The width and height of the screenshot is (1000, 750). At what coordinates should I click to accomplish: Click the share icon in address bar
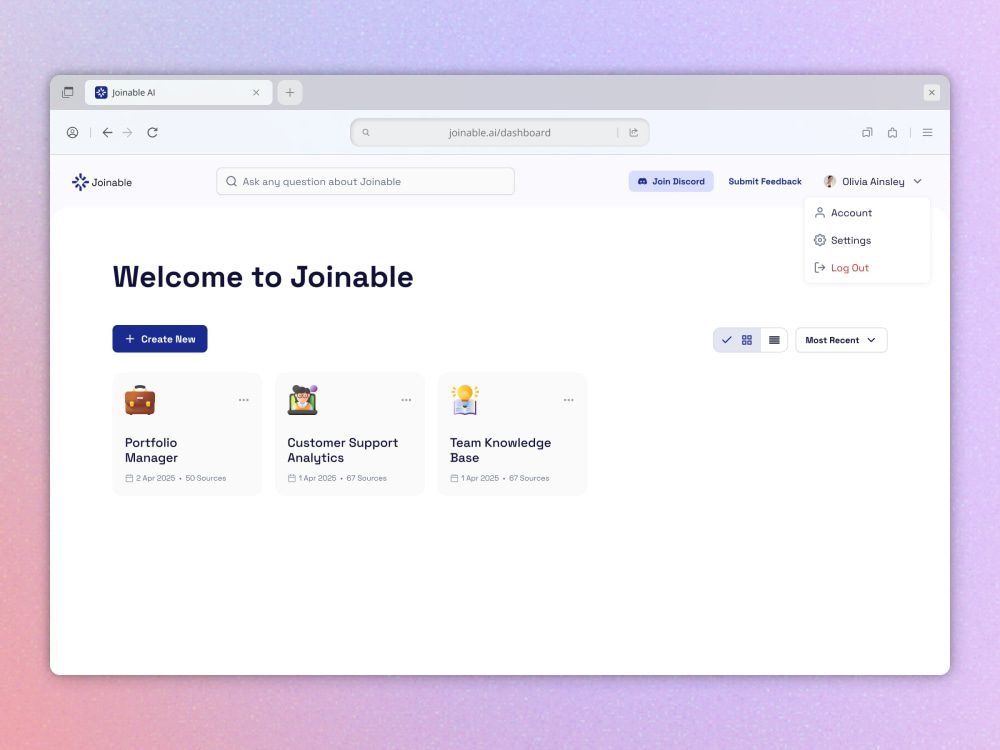click(633, 133)
